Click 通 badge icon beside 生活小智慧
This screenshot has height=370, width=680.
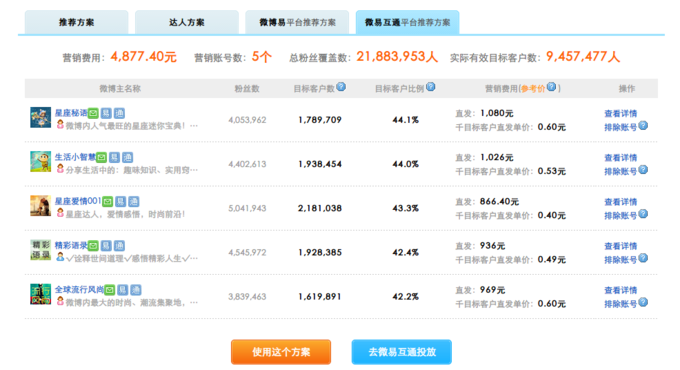pyautogui.click(x=128, y=157)
